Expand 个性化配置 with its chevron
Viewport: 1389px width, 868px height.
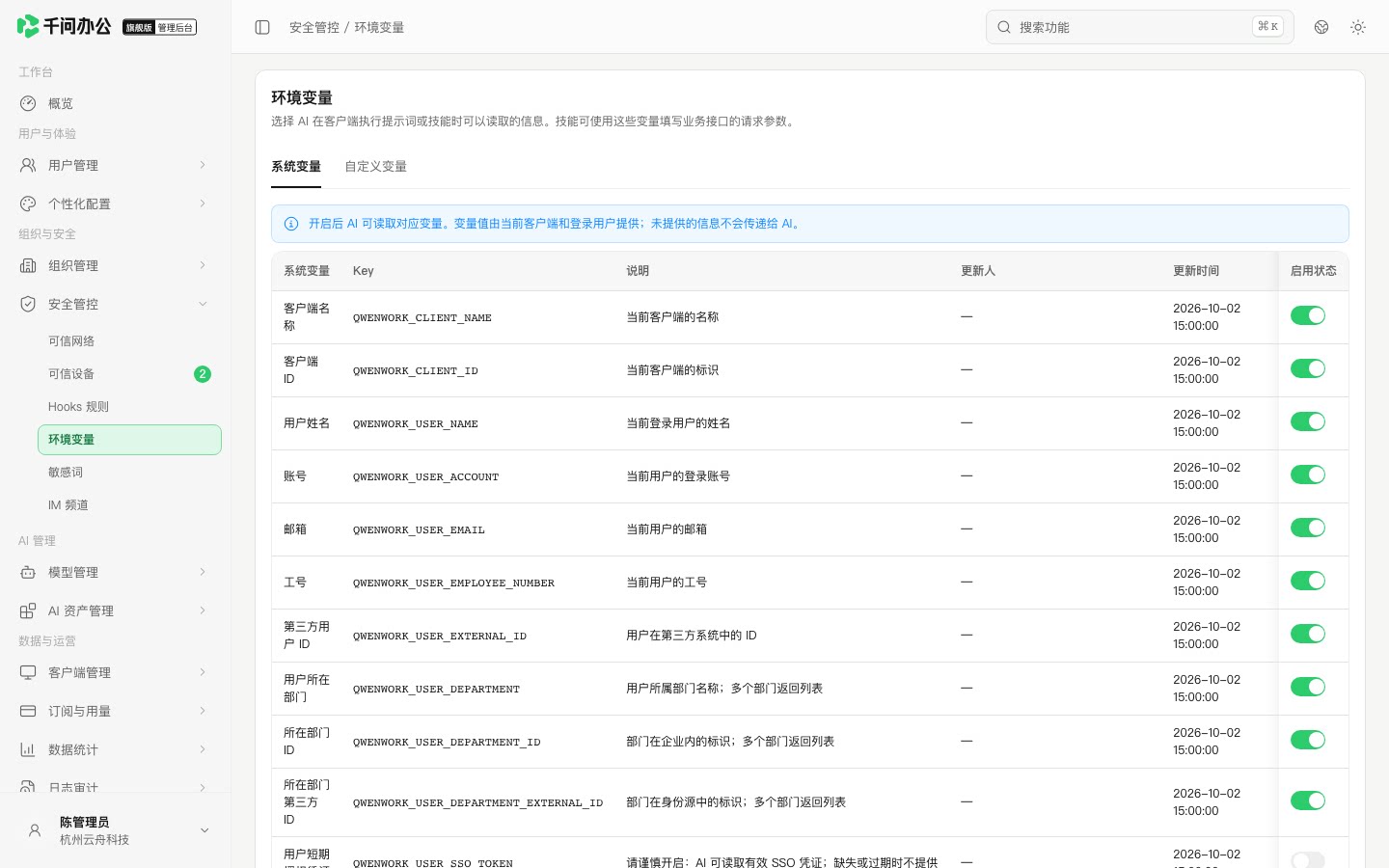click(x=203, y=203)
